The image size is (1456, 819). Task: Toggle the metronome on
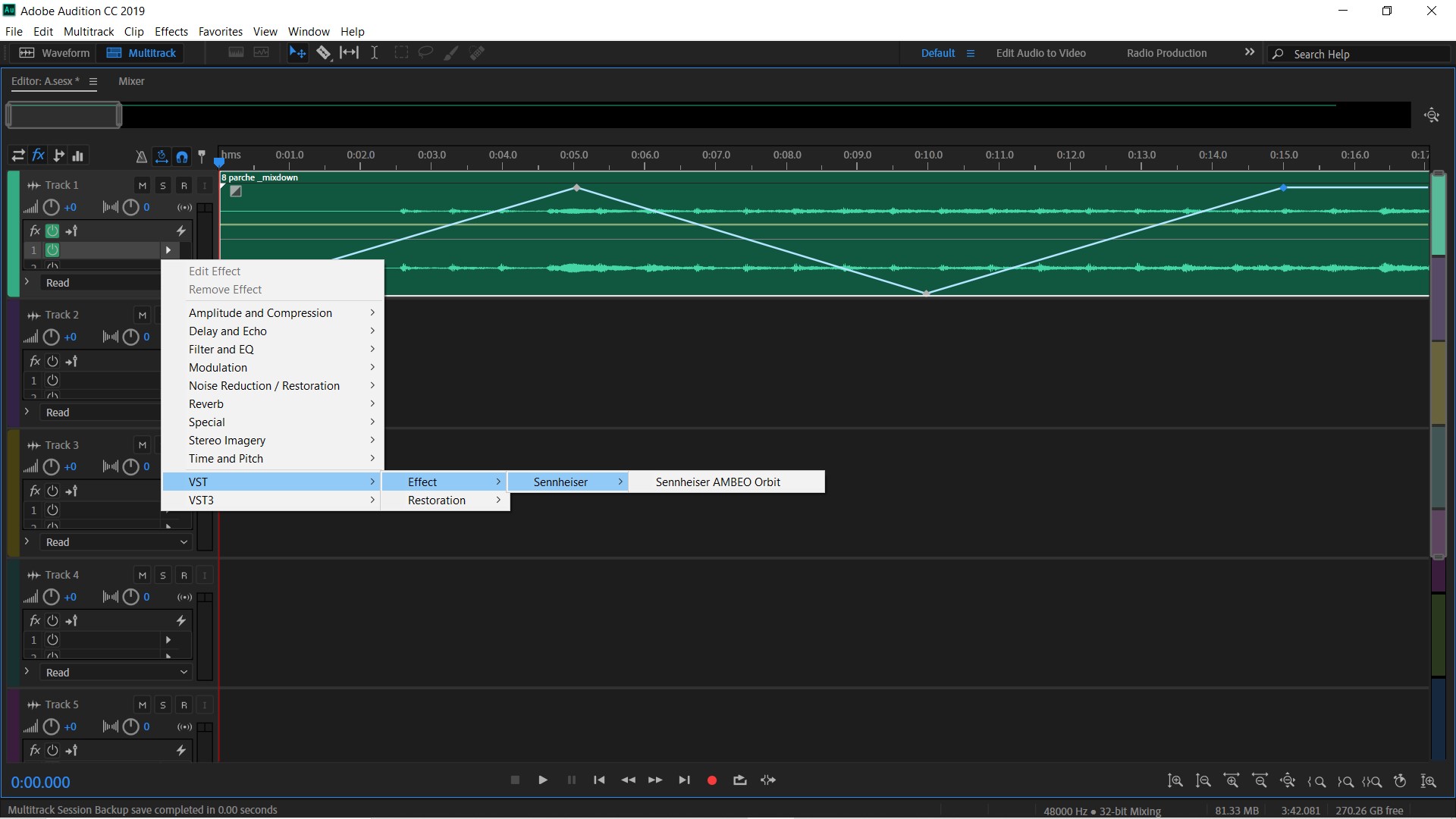pyautogui.click(x=141, y=156)
